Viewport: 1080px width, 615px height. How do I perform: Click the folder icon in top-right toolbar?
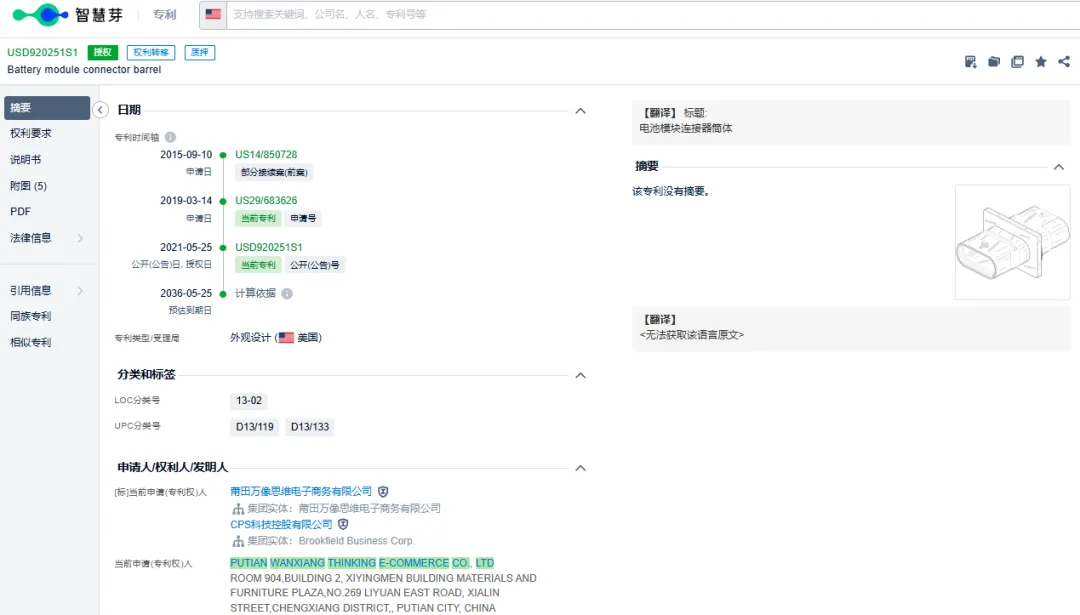click(994, 62)
